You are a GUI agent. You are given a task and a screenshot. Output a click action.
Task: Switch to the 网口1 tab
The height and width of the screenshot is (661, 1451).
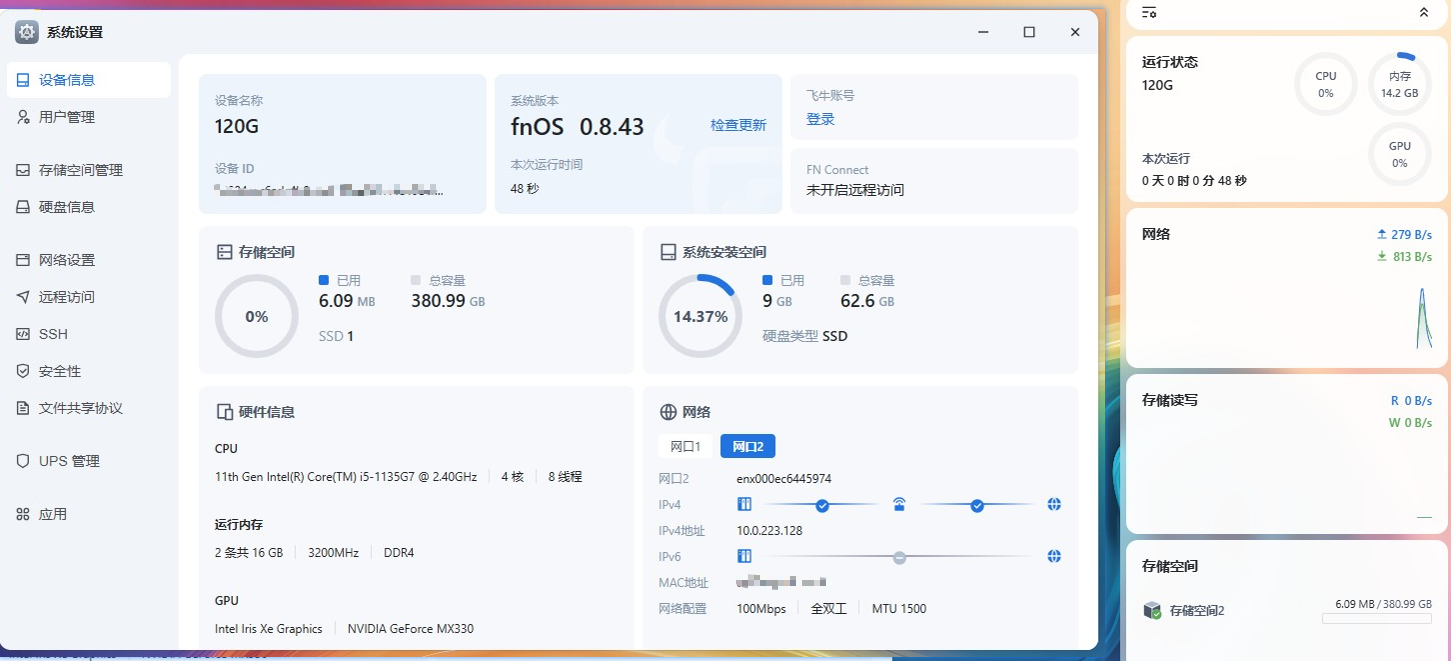[685, 446]
